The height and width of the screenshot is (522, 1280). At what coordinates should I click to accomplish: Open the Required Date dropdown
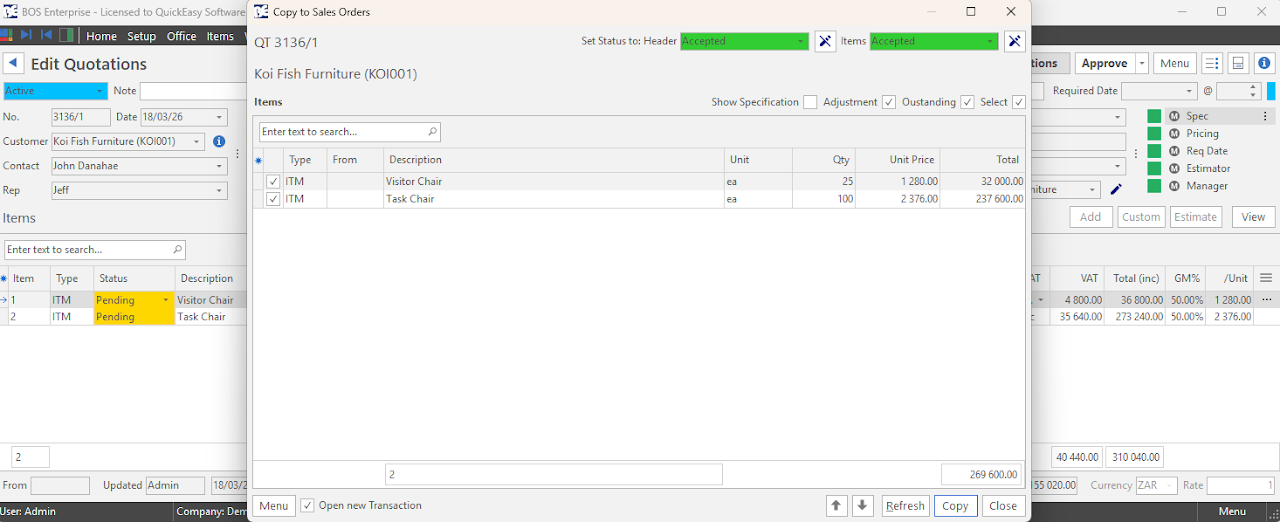point(1190,91)
